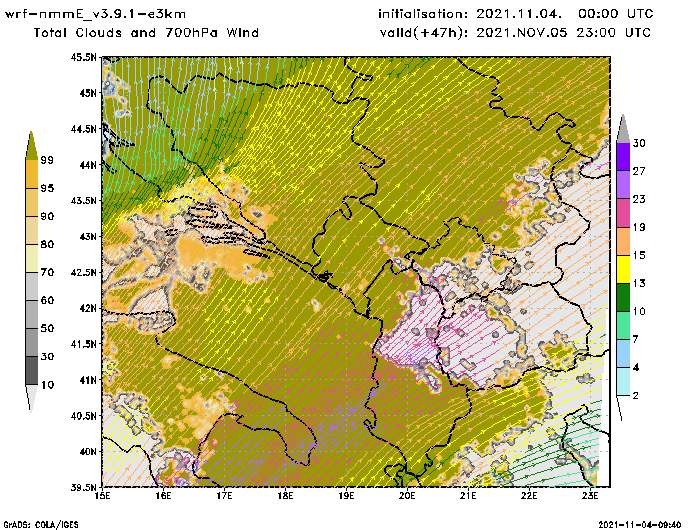Screen dimensions: 700x530
Task: Click the 45.5N latitude label
Action: pyautogui.click(x=83, y=57)
